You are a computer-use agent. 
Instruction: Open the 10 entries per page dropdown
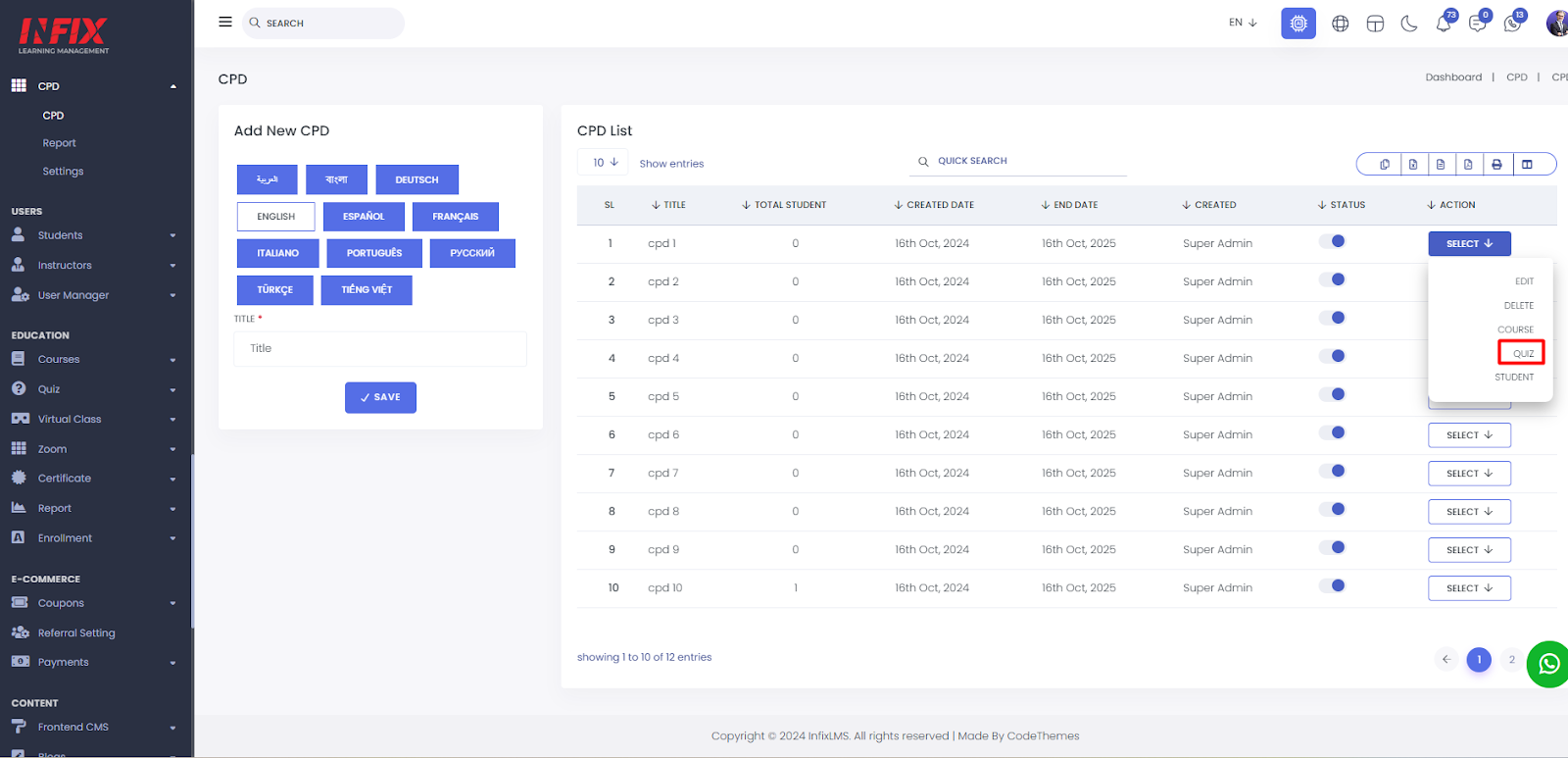(x=604, y=163)
